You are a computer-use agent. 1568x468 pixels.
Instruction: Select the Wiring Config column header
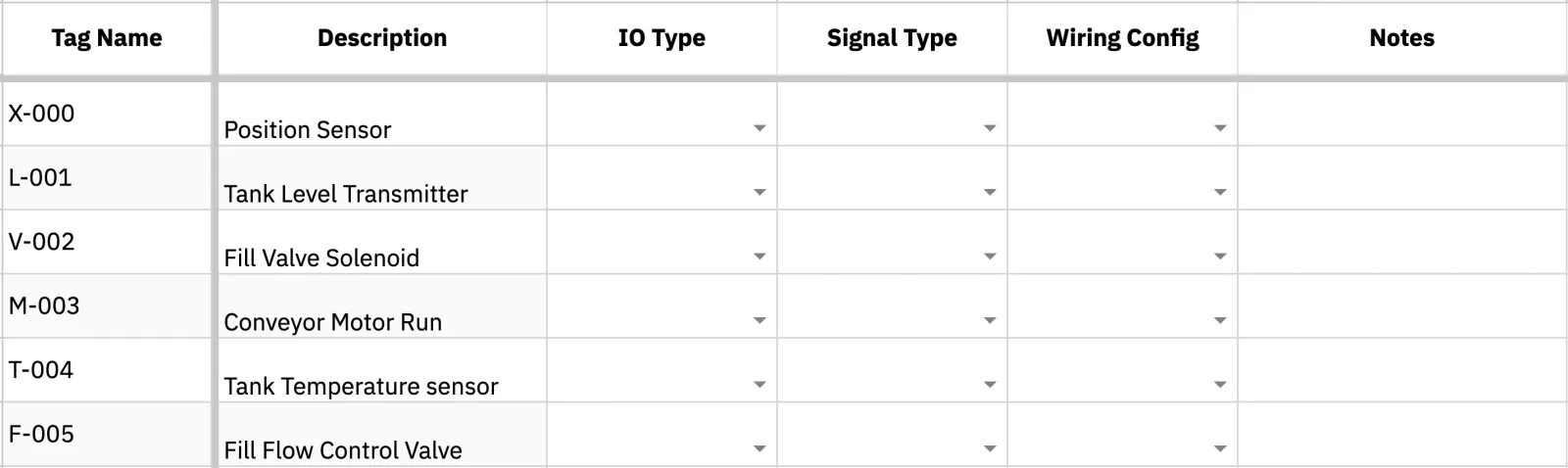pos(1122,38)
